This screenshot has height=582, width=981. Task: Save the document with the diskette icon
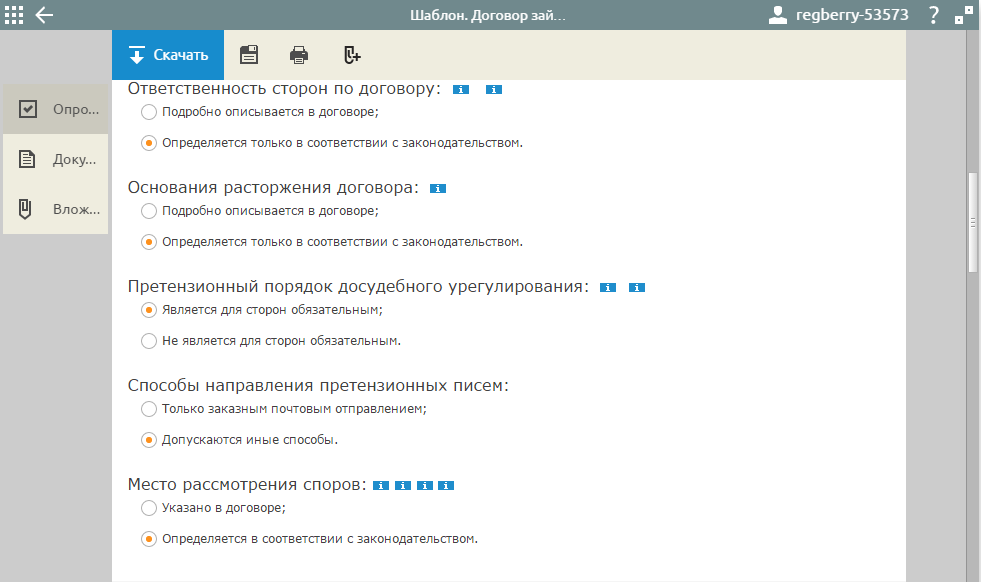click(249, 55)
